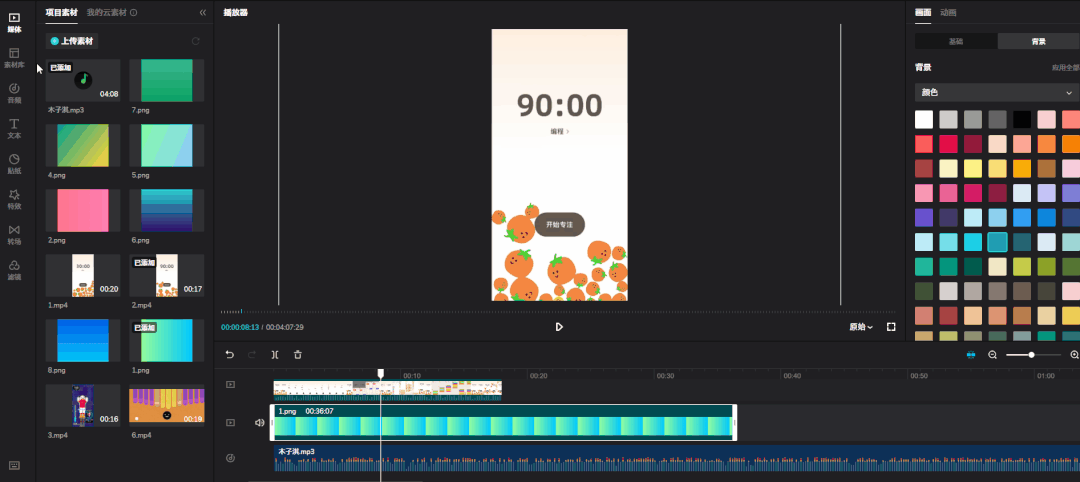Collapse the media panel with double chevron
The height and width of the screenshot is (482, 1080).
203,13
